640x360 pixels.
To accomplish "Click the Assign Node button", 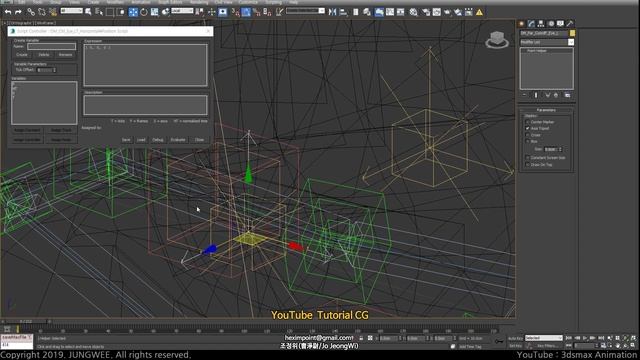I will pos(61,140).
